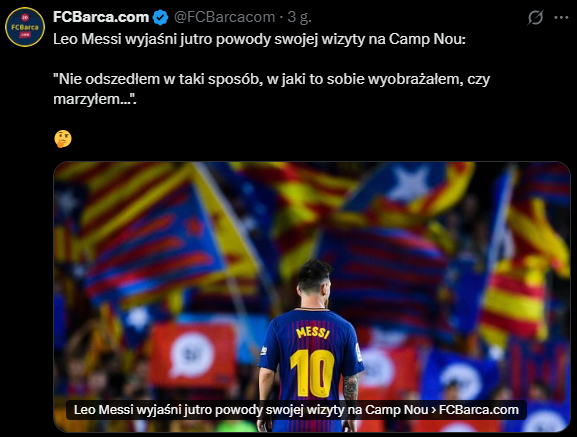
Task: Click the "marzyłem..." ending of the quote
Action: pos(95,99)
